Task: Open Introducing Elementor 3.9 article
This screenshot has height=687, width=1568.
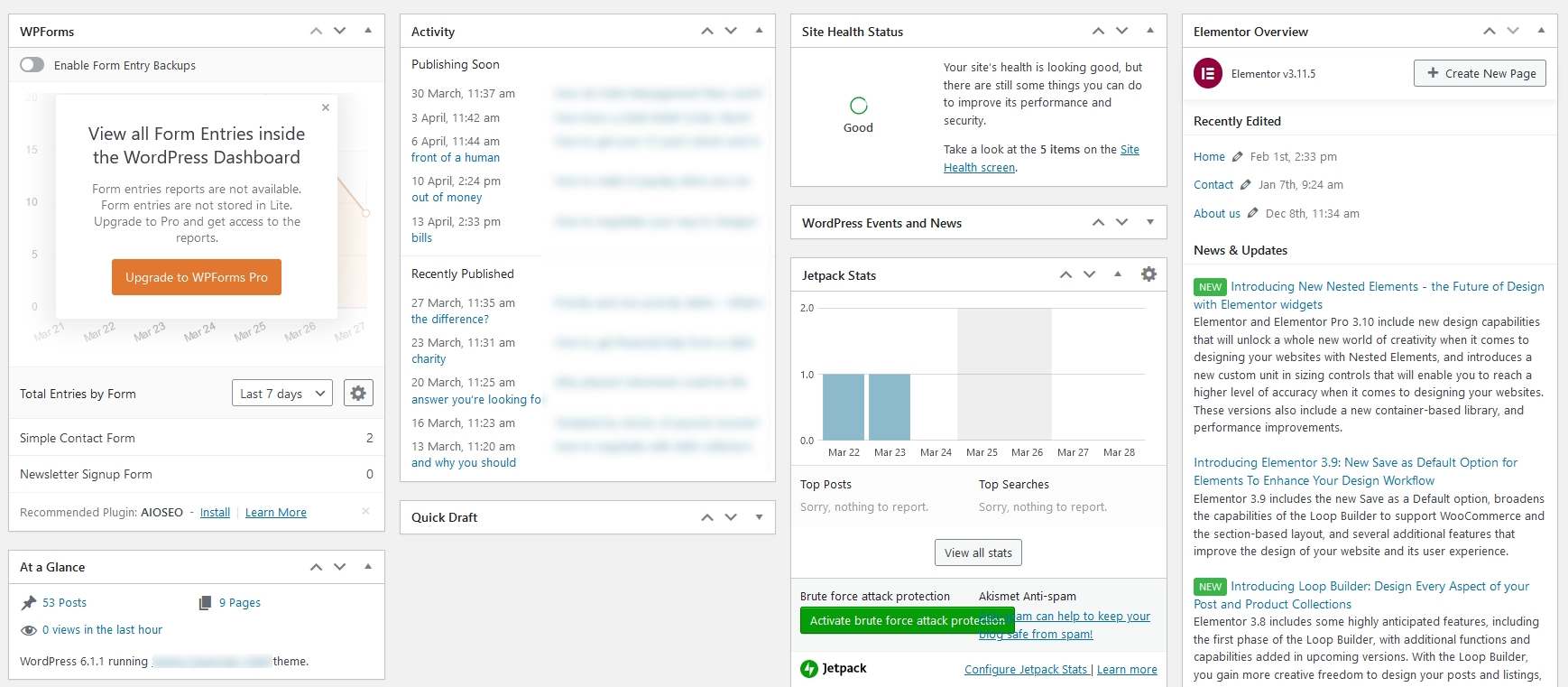Action: (1356, 471)
